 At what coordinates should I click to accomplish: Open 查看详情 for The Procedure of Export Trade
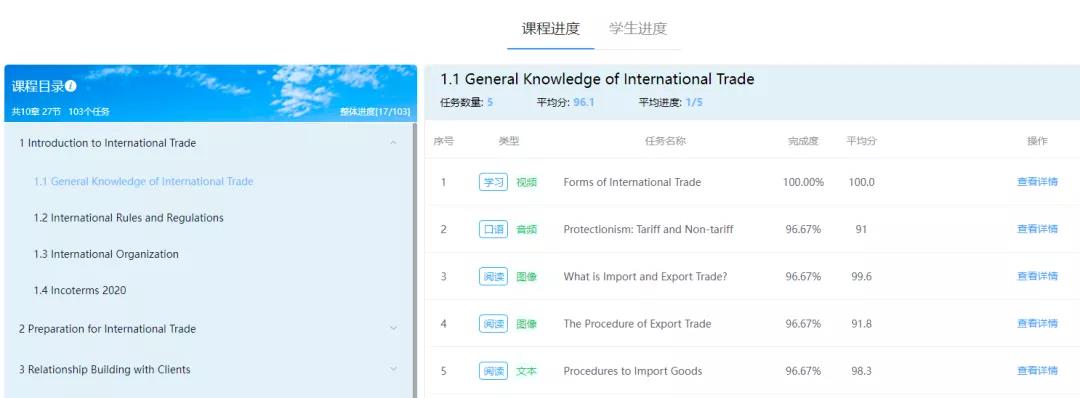click(x=1037, y=324)
